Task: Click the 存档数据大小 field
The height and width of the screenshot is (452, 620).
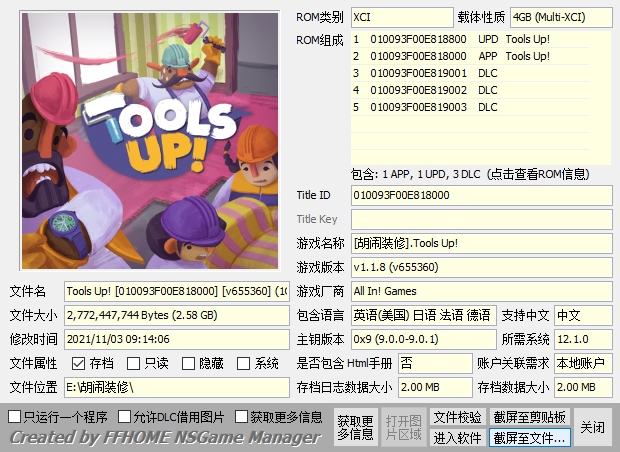Action: click(x=583, y=388)
